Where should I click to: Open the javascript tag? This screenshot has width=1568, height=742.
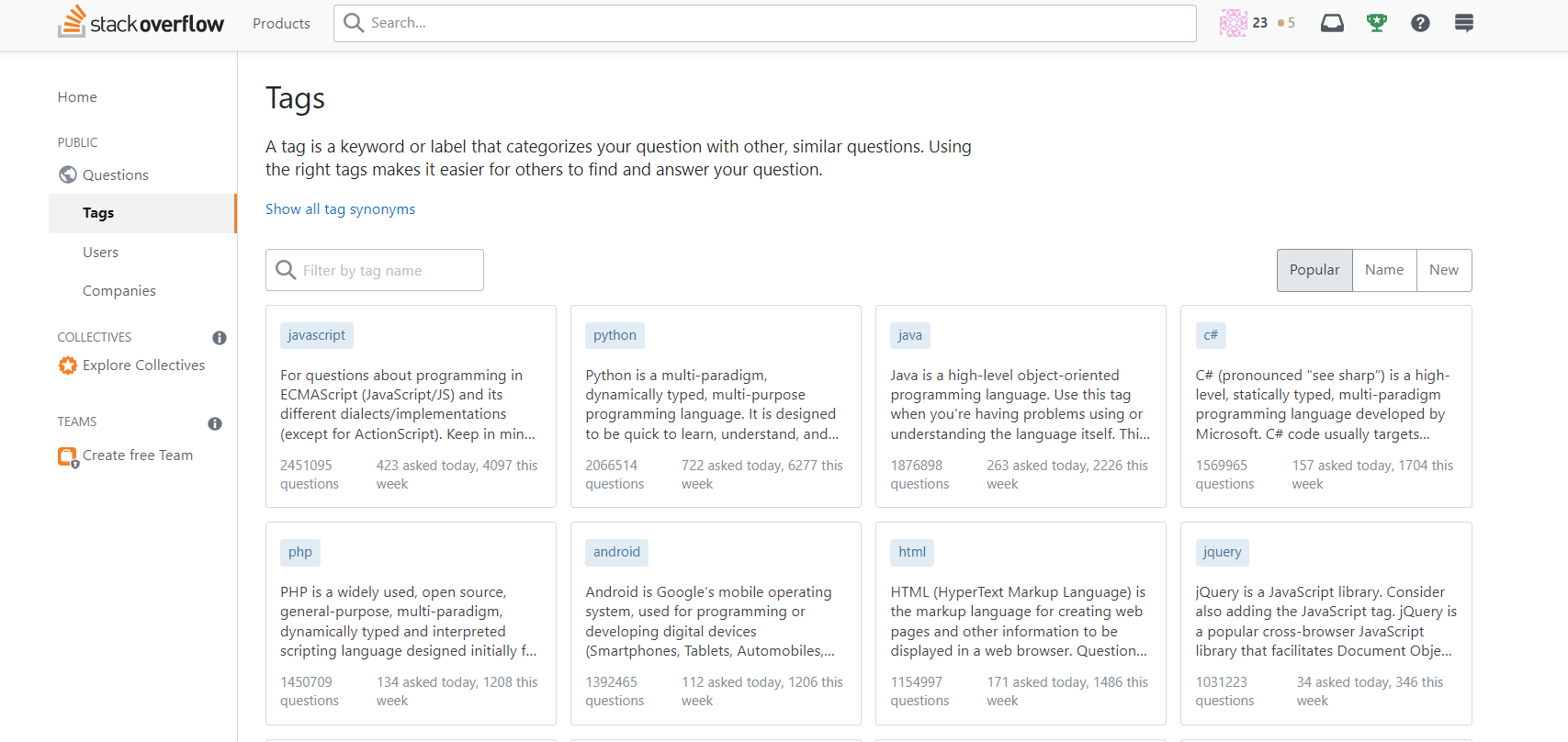coord(317,335)
